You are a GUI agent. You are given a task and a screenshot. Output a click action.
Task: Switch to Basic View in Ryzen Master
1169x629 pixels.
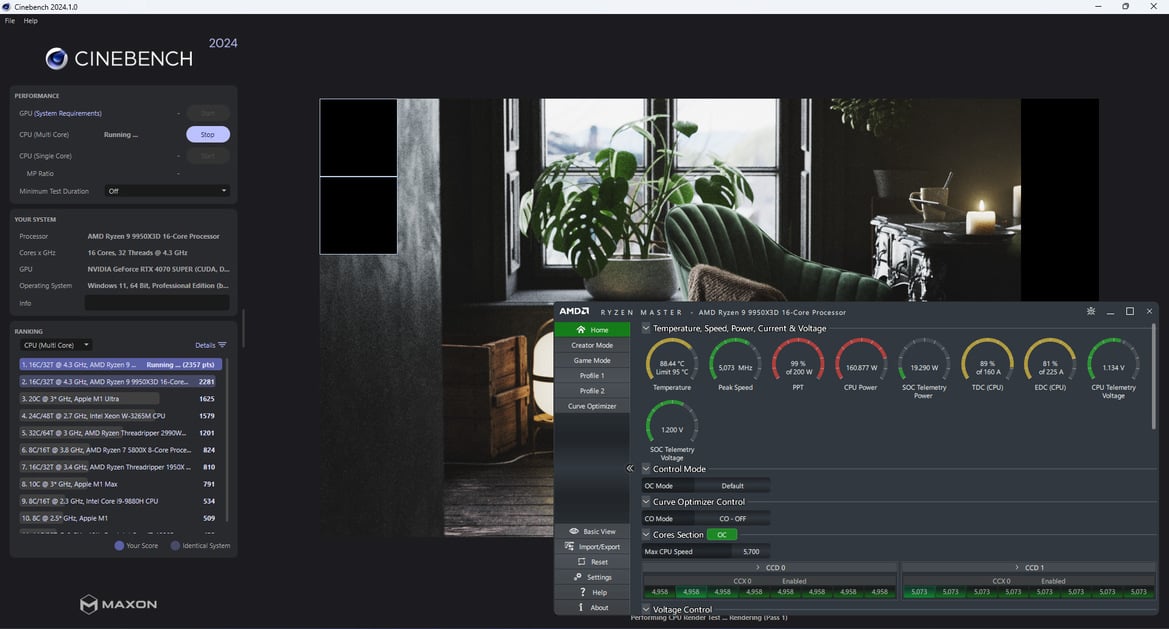pos(593,531)
